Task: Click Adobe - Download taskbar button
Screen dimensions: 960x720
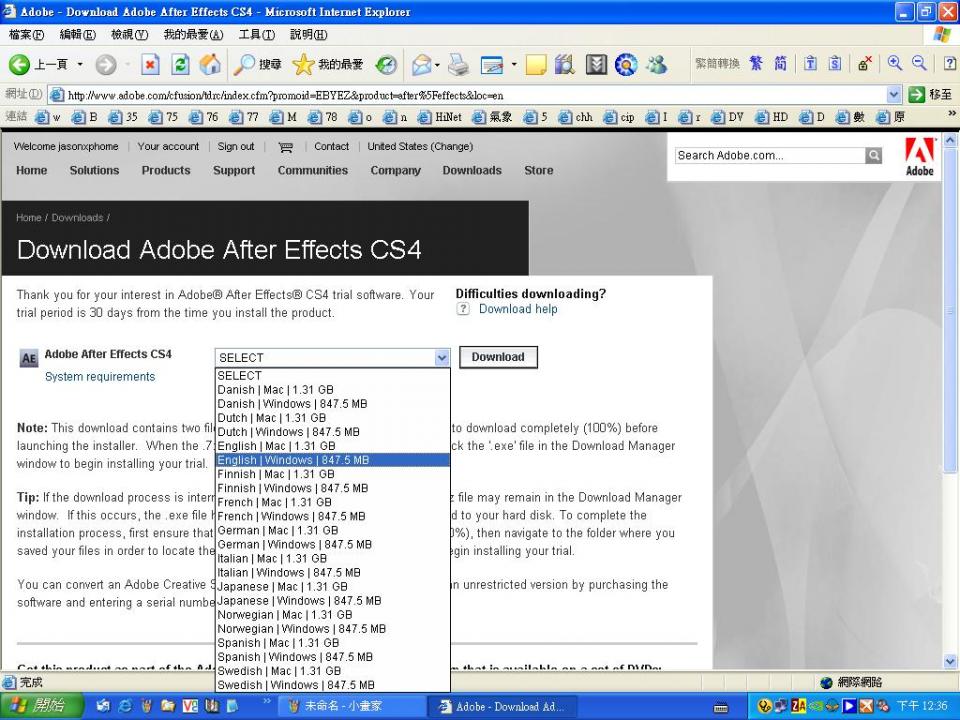Action: pos(503,706)
